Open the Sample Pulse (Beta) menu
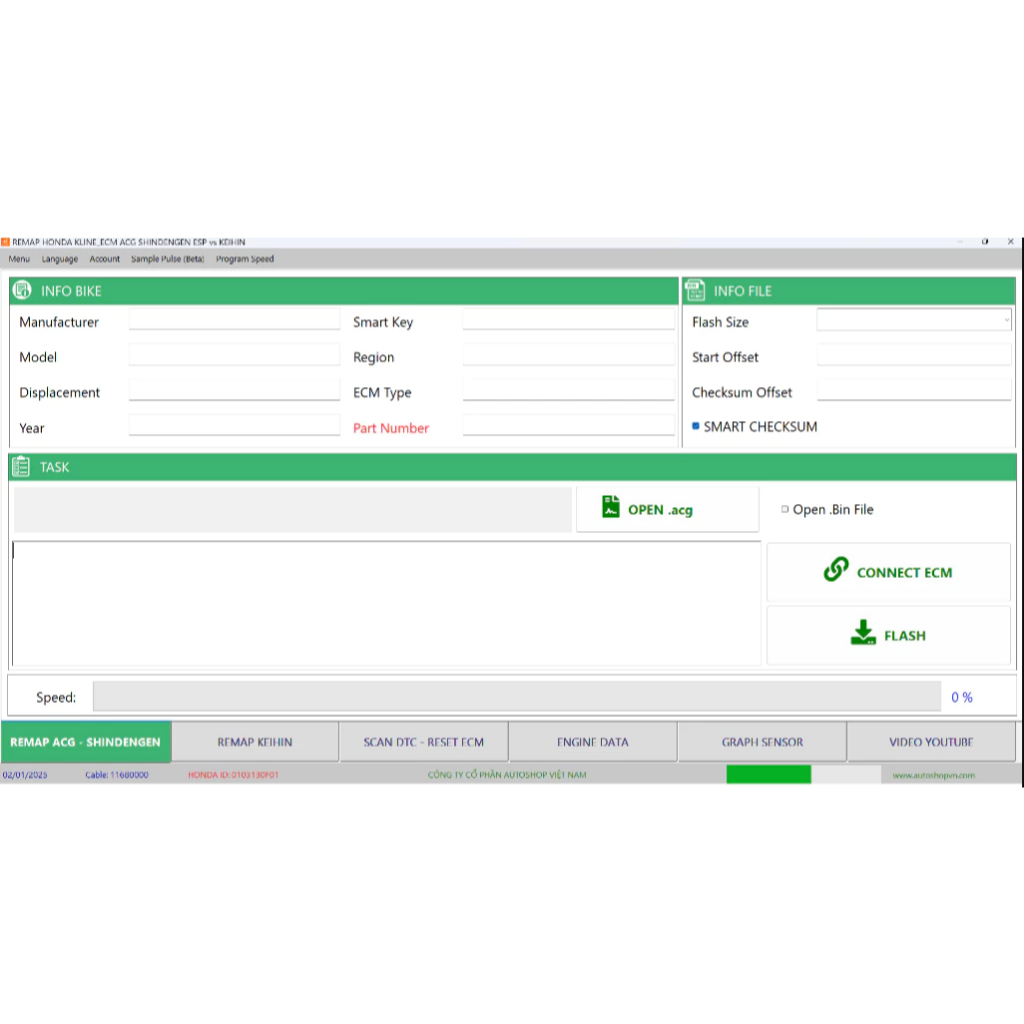 click(167, 259)
